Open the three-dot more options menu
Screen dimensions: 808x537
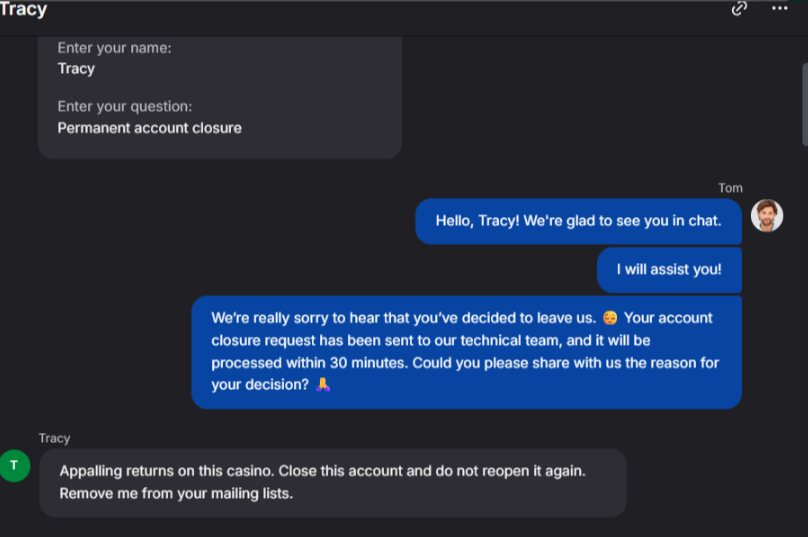tap(780, 9)
